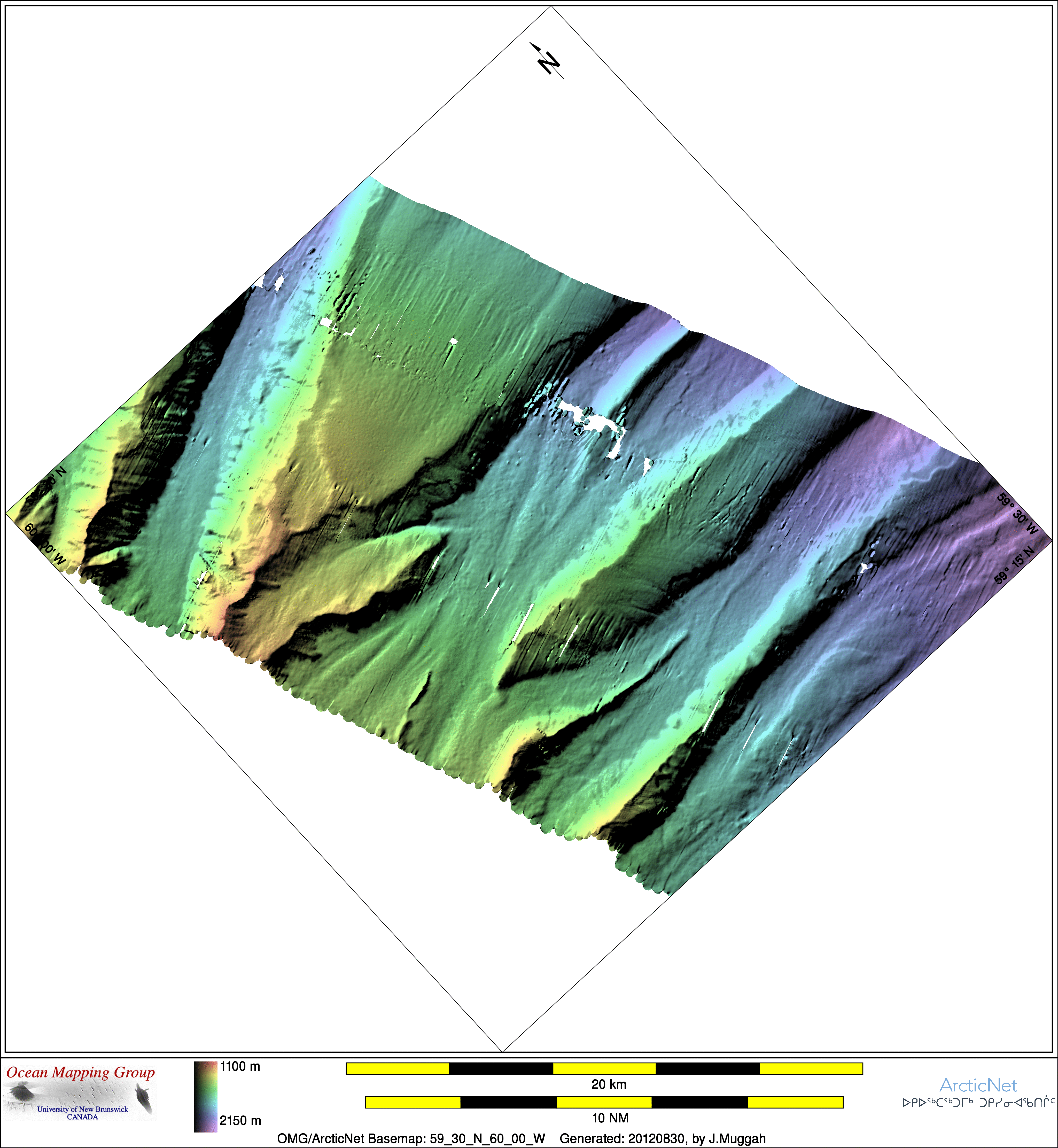Click the 1100 m depth label
The height and width of the screenshot is (1148, 1058).
tap(240, 1067)
